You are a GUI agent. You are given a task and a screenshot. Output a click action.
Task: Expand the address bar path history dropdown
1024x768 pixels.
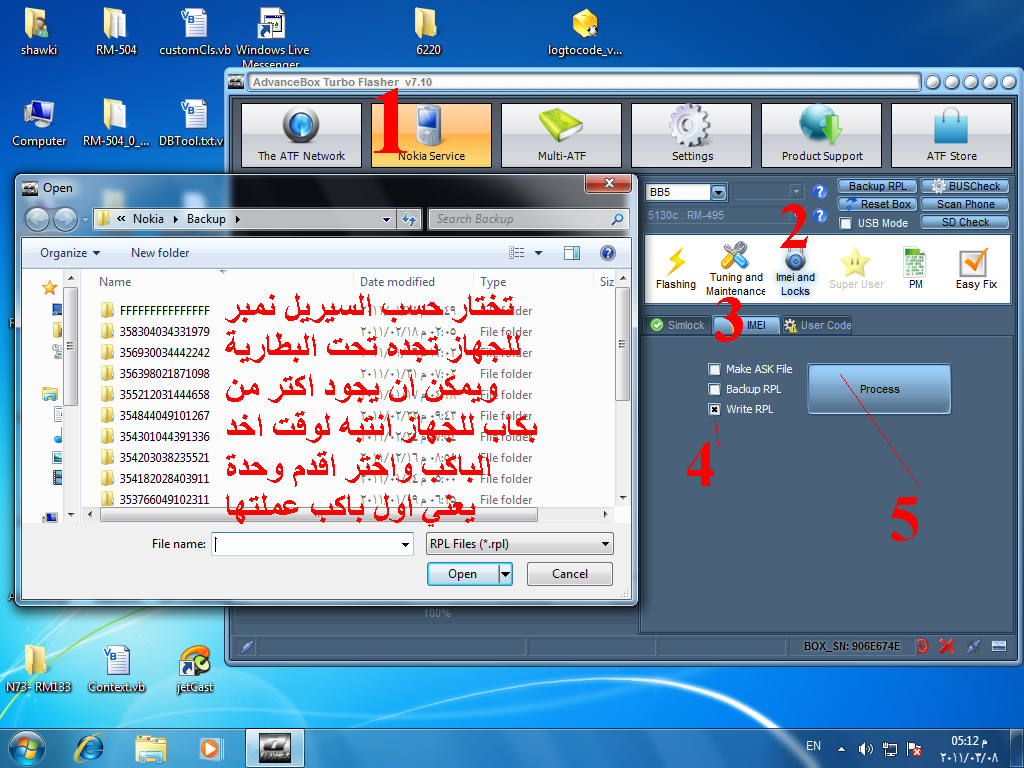386,219
